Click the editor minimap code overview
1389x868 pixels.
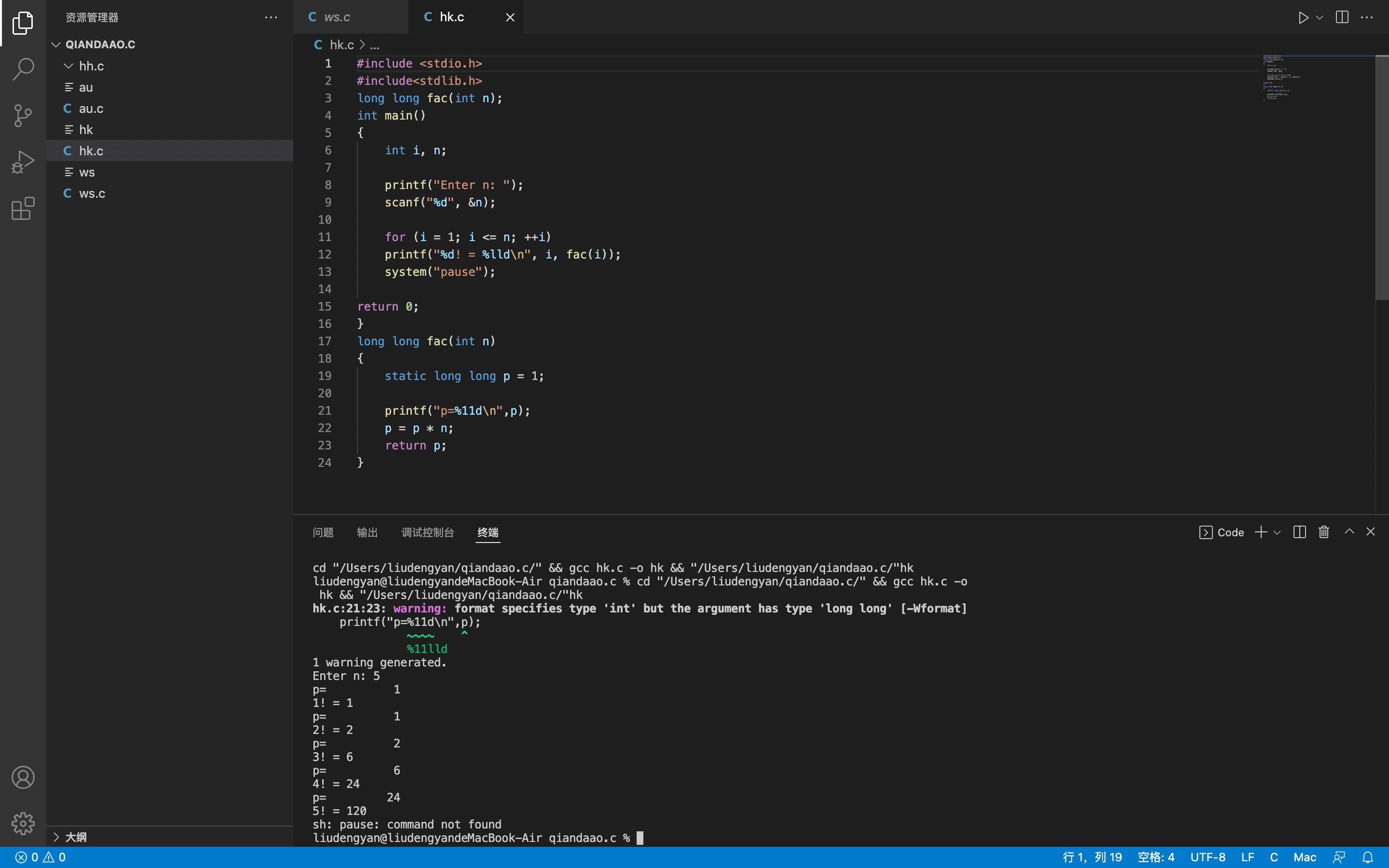pyautogui.click(x=1281, y=79)
